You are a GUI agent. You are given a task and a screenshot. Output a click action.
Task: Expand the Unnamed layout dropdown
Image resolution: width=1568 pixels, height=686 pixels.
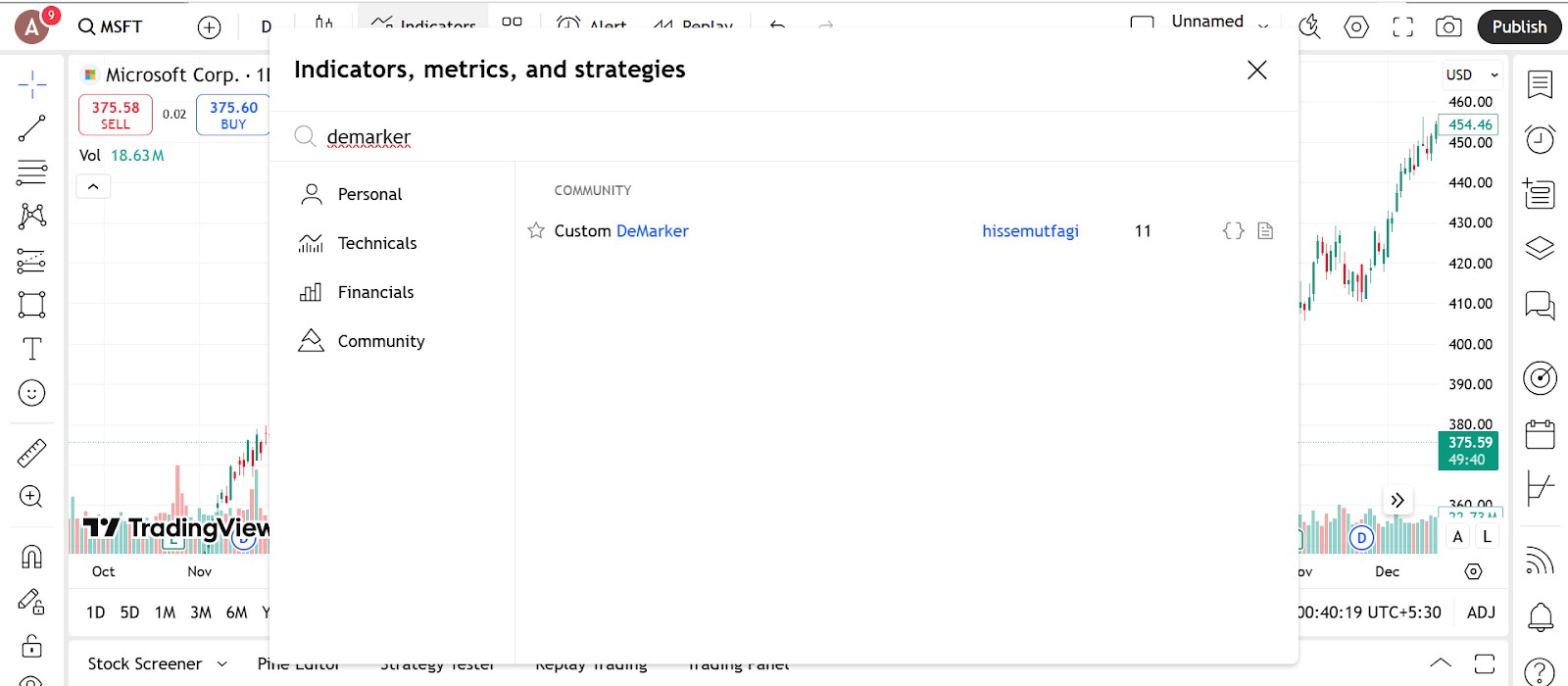click(x=1263, y=26)
